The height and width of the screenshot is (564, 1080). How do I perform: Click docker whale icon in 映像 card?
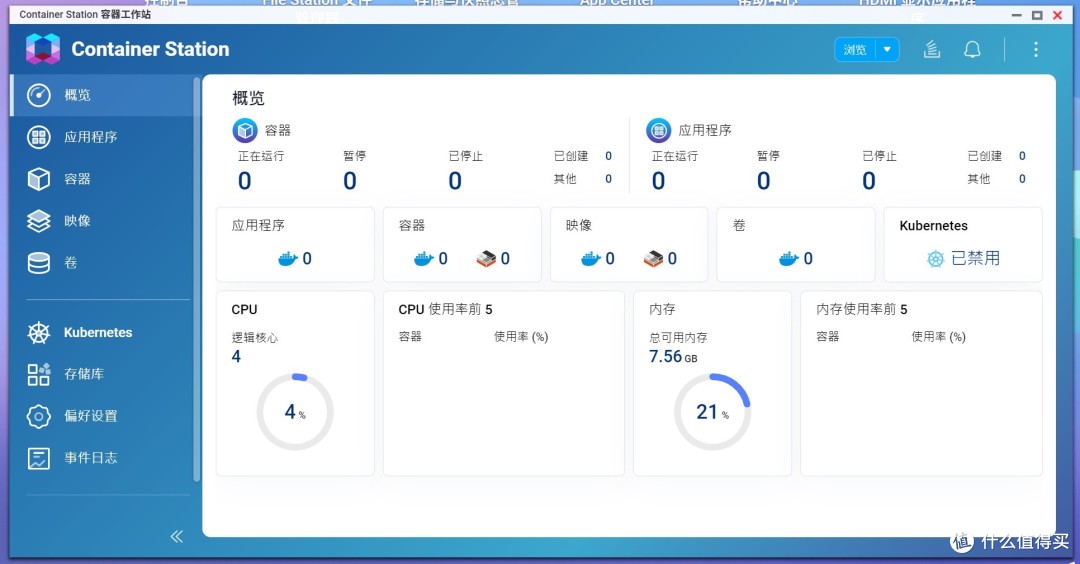pyautogui.click(x=591, y=259)
